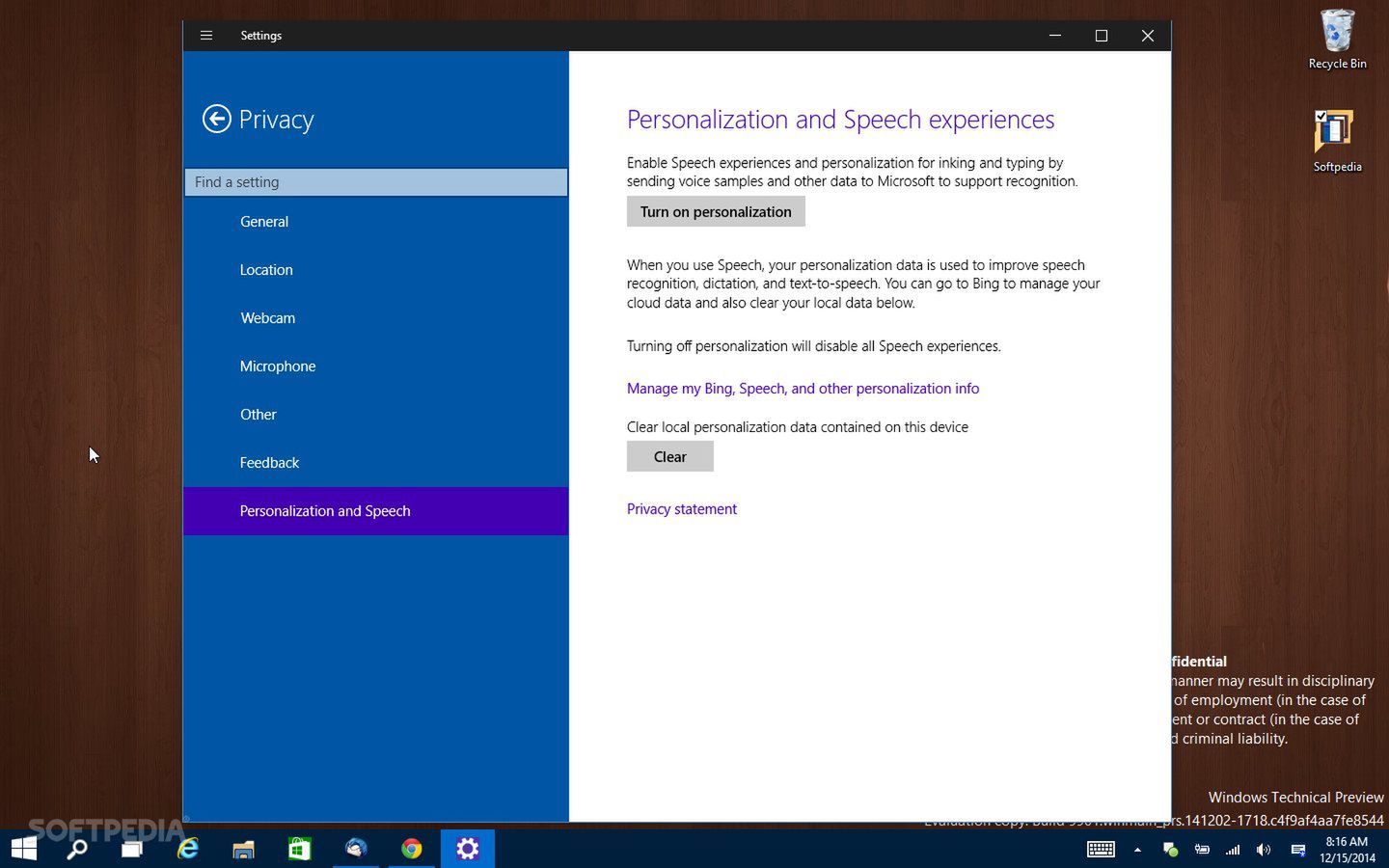Minimize the Settings window
The height and width of the screenshot is (868, 1389).
pyautogui.click(x=1055, y=36)
